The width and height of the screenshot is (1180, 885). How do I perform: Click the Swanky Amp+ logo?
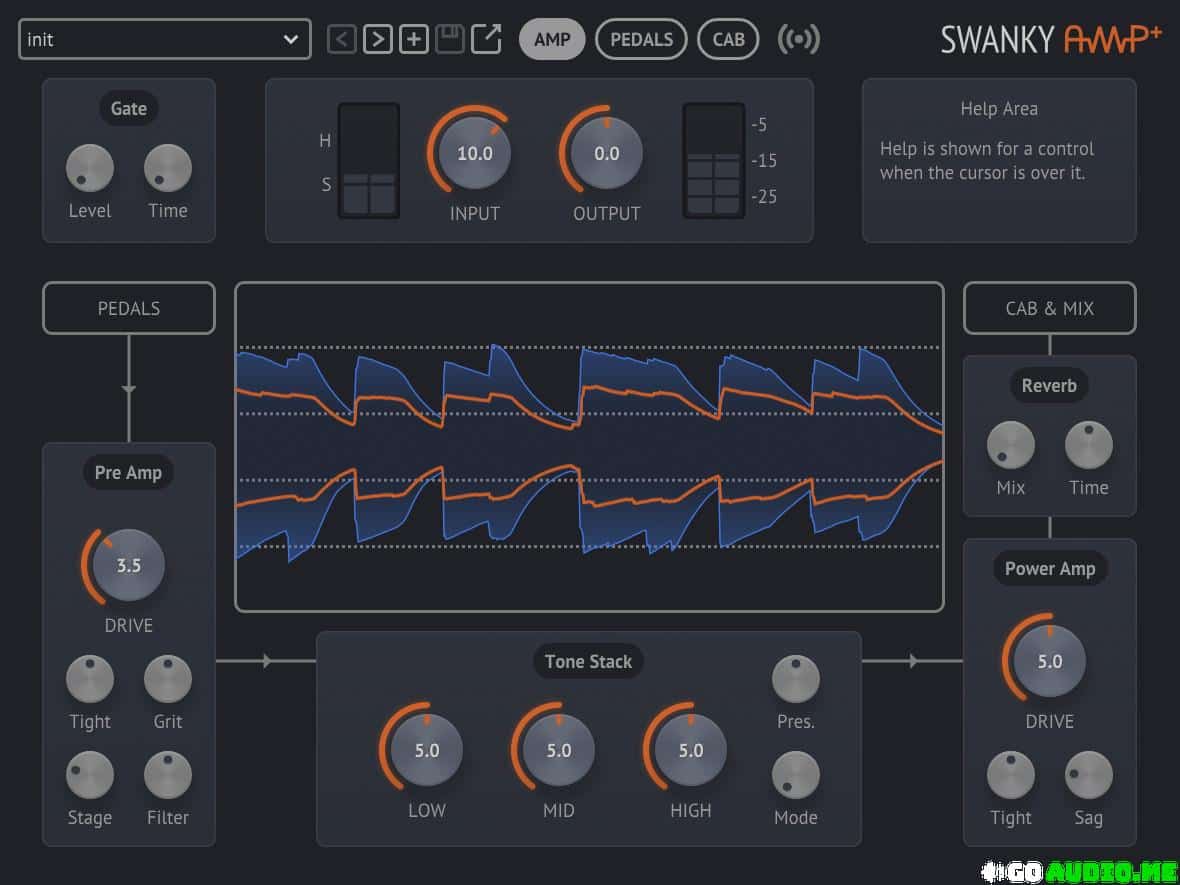(x=1051, y=39)
